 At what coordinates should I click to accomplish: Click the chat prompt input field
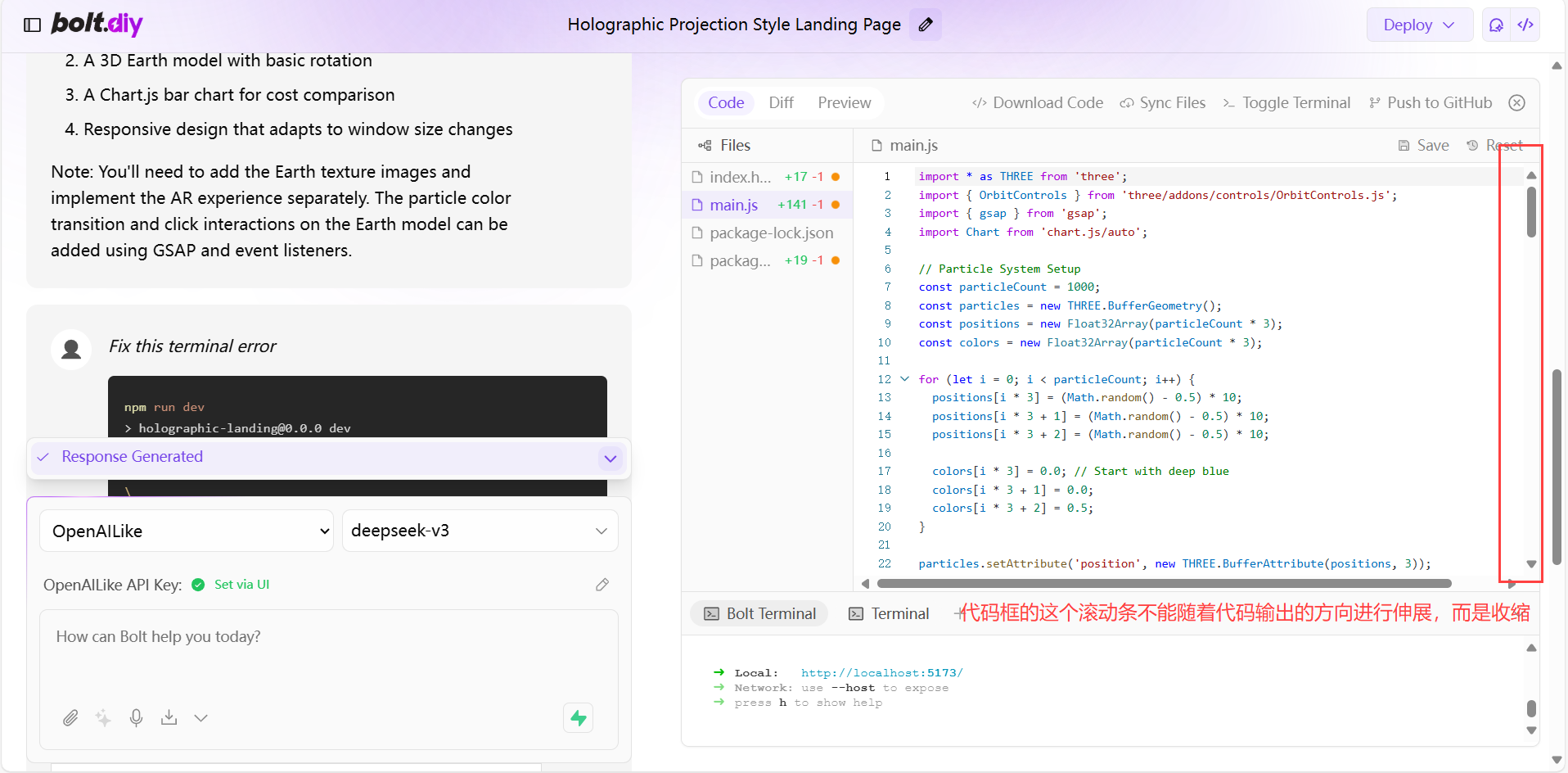click(x=329, y=655)
